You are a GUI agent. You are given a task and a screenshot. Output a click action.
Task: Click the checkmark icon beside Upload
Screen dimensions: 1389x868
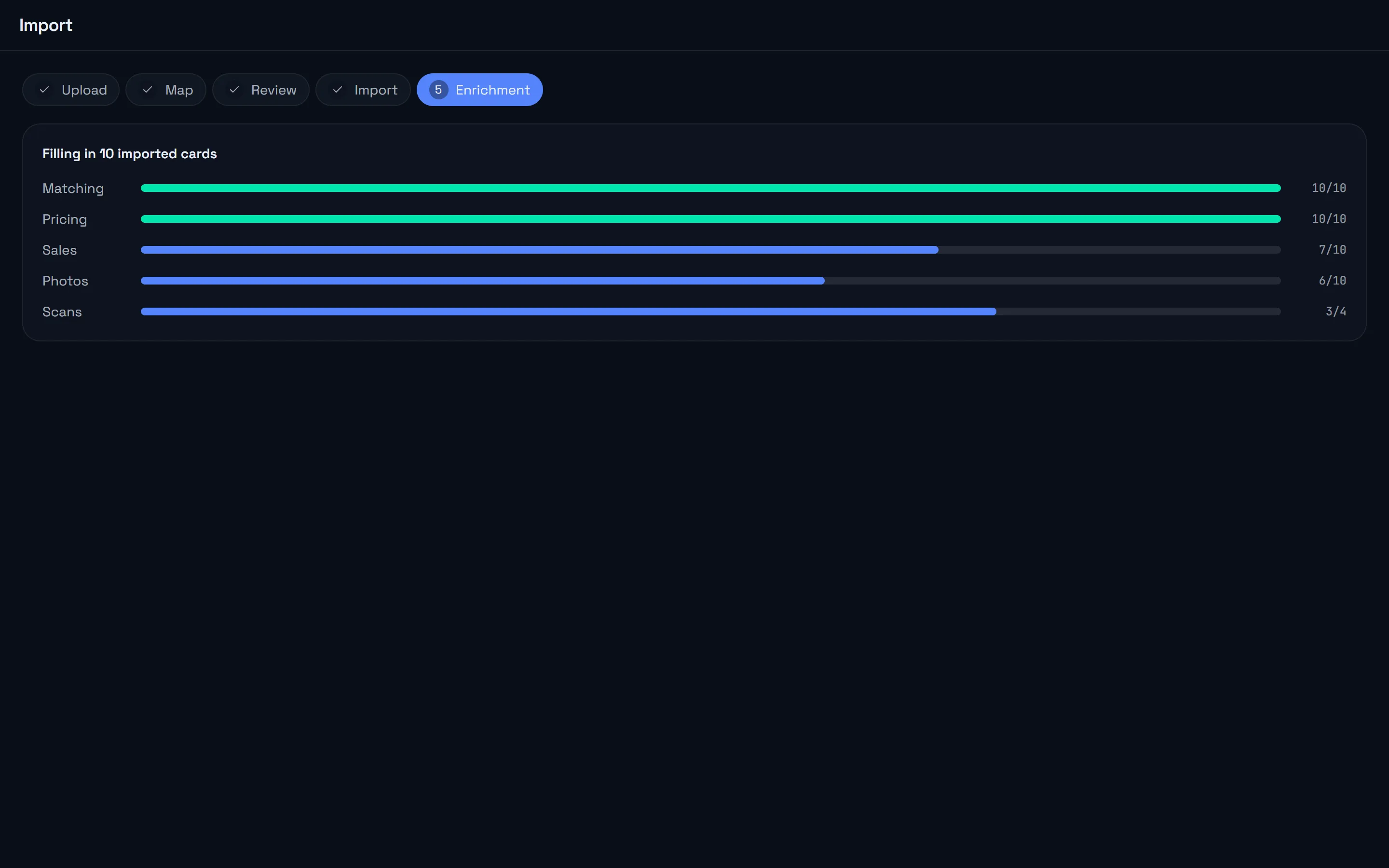tap(44, 90)
